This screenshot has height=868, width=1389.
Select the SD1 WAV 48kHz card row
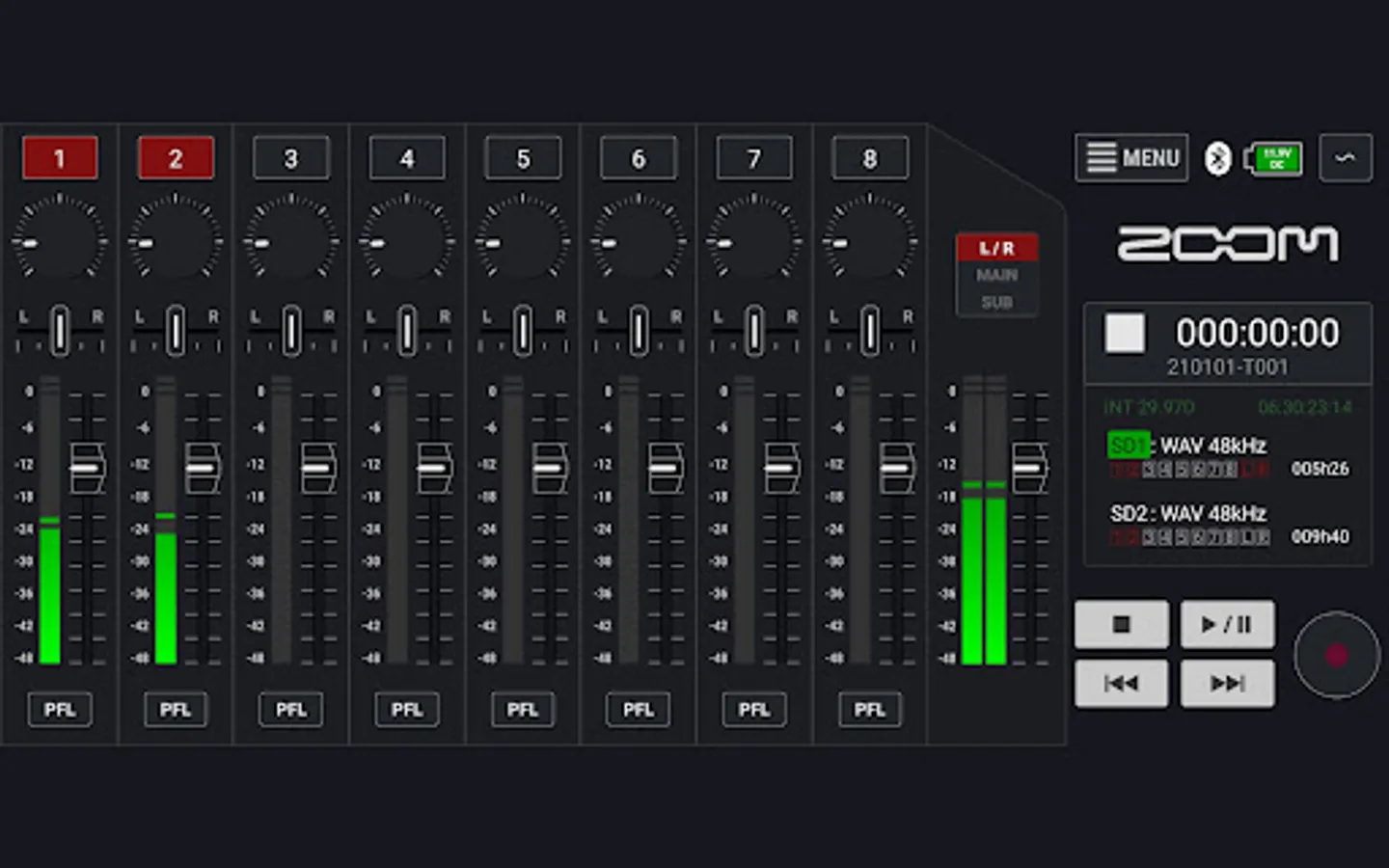[1229, 456]
